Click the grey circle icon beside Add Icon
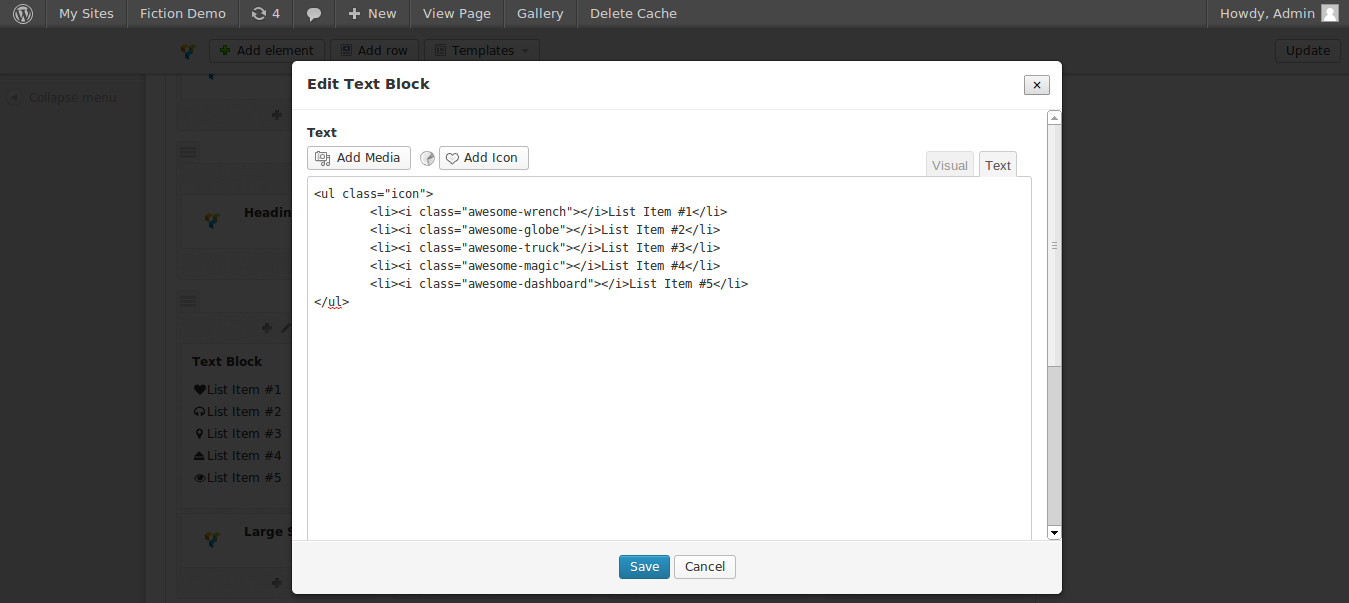The width and height of the screenshot is (1349, 603). point(427,158)
